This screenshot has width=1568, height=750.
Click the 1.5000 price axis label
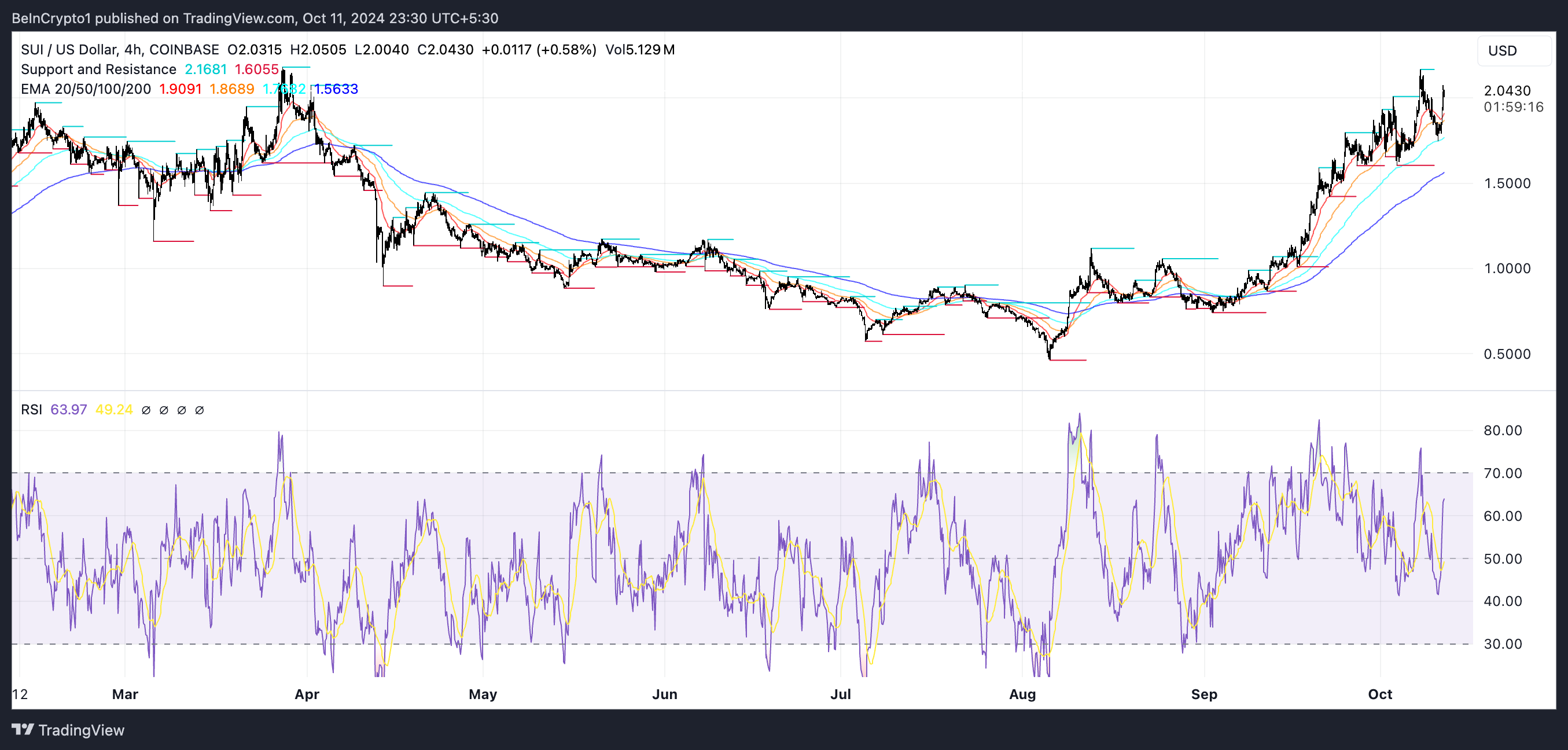point(1507,183)
